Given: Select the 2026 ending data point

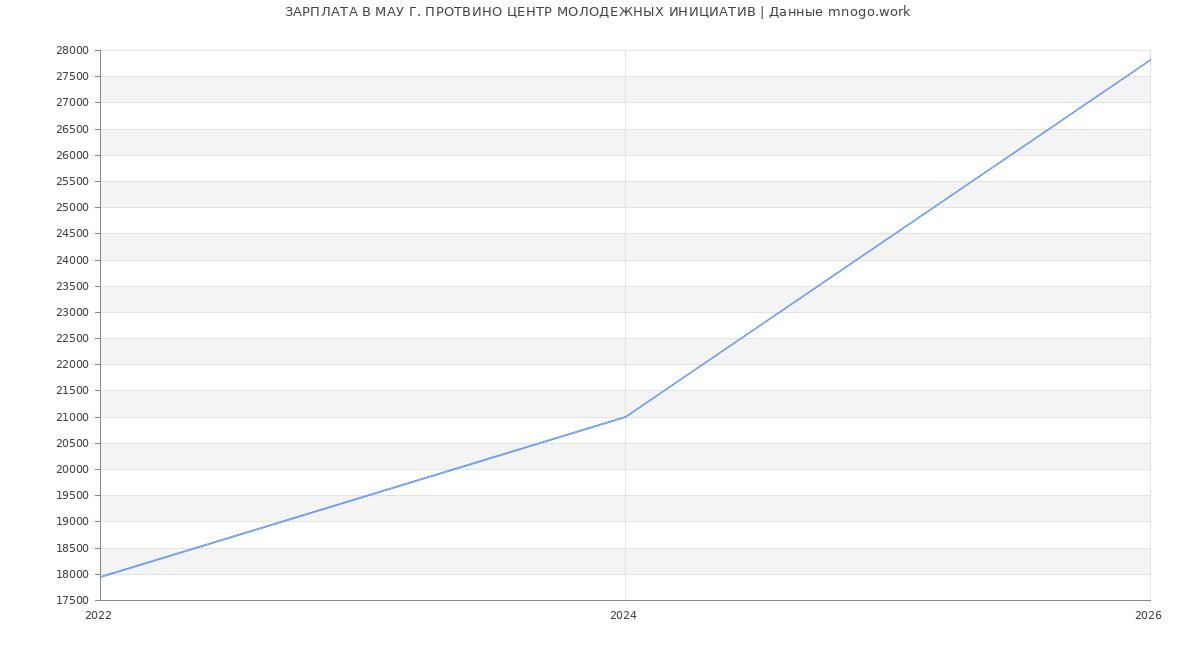Looking at the screenshot, I should coord(1150,60).
